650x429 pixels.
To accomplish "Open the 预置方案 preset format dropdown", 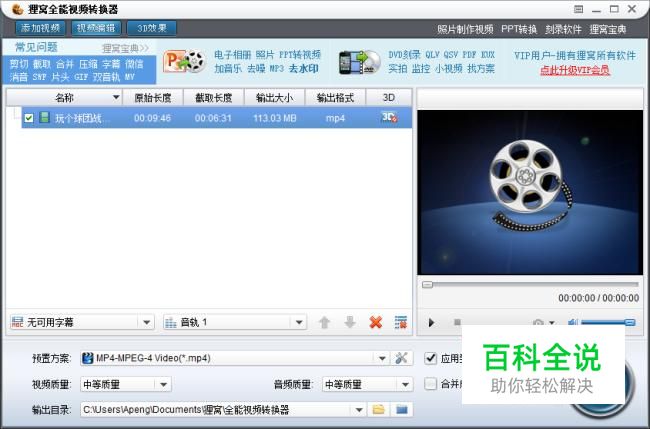I will 382,358.
